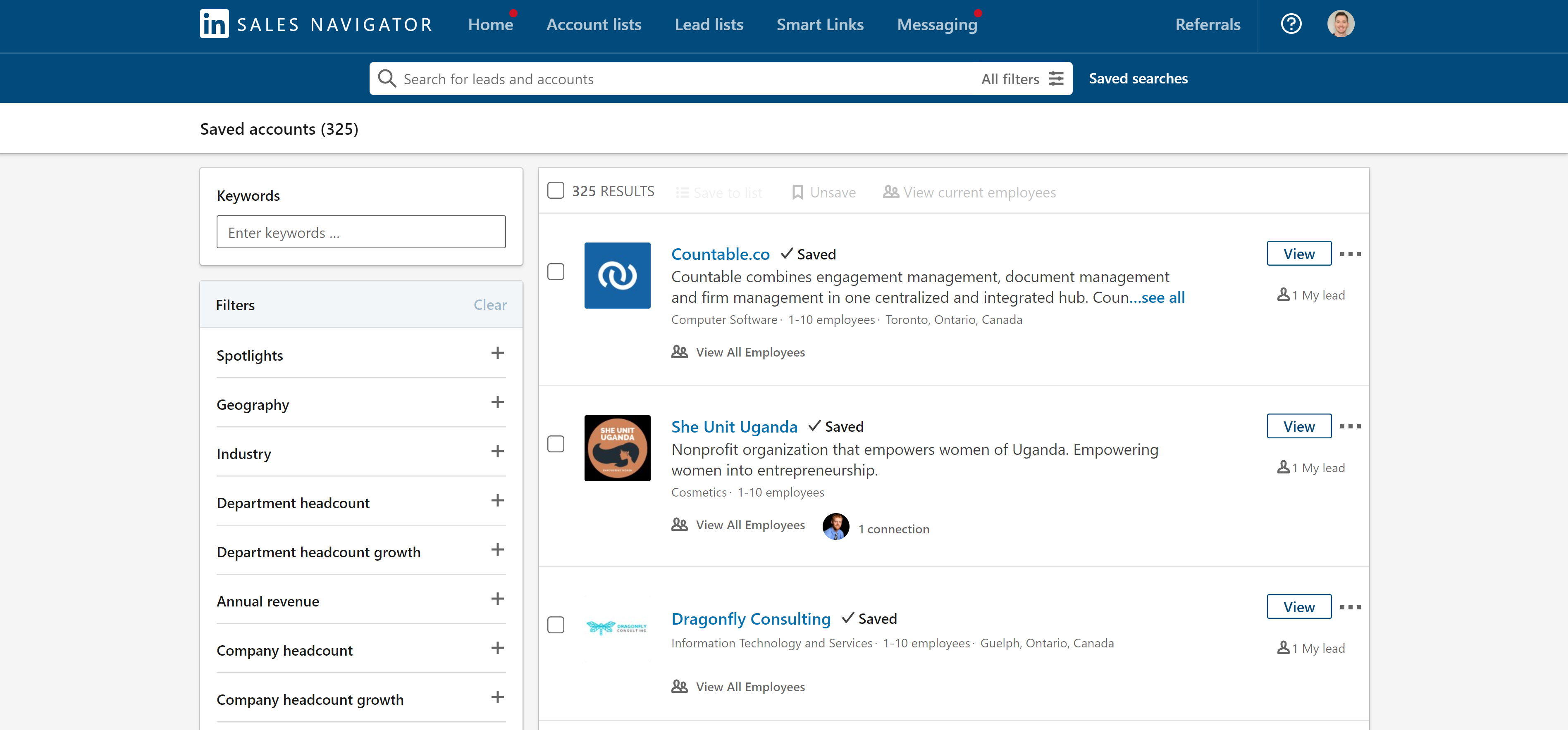Open Lead lists in the navigation
The height and width of the screenshot is (730, 1568).
(709, 24)
